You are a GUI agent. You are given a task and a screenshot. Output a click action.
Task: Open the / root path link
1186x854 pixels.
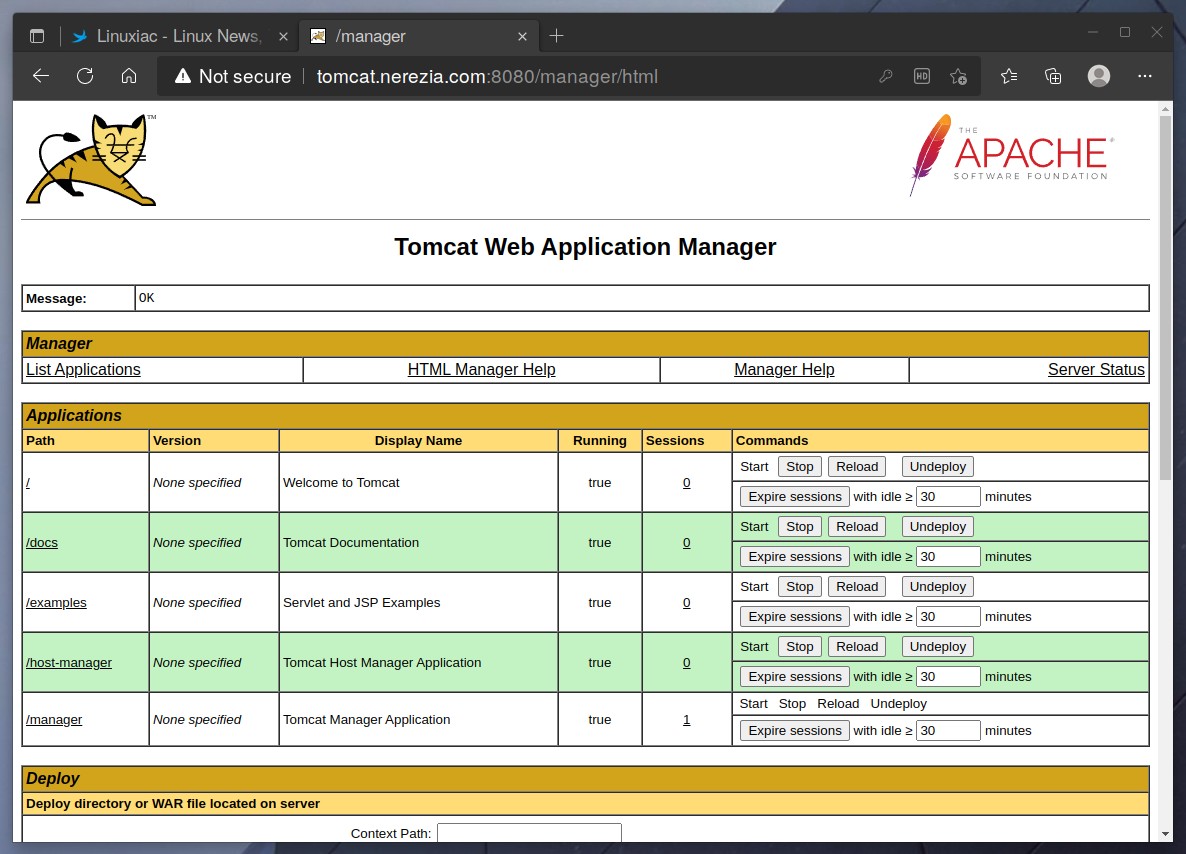click(28, 483)
